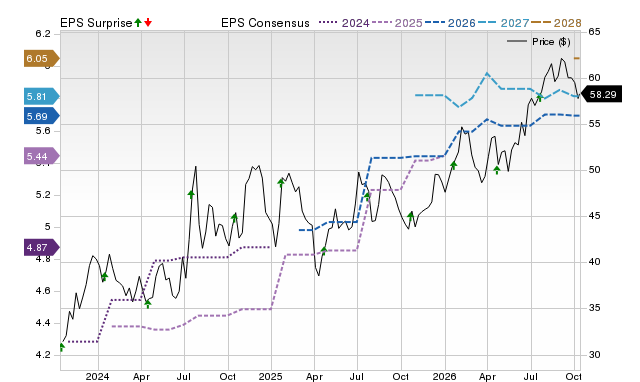Toggle the 2027 consensus legend entry
Image resolution: width=640 pixels, height=382 pixels.
(x=503, y=23)
